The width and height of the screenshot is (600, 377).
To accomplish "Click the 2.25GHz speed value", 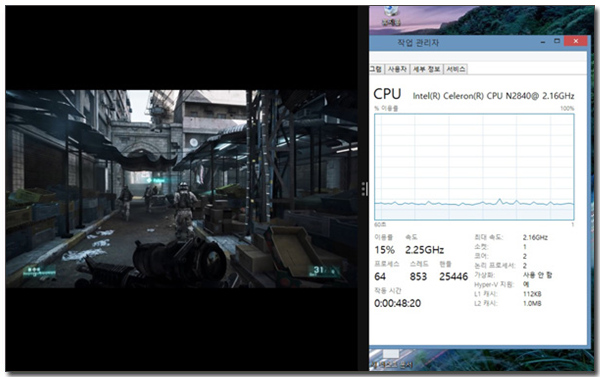I will [x=424, y=250].
